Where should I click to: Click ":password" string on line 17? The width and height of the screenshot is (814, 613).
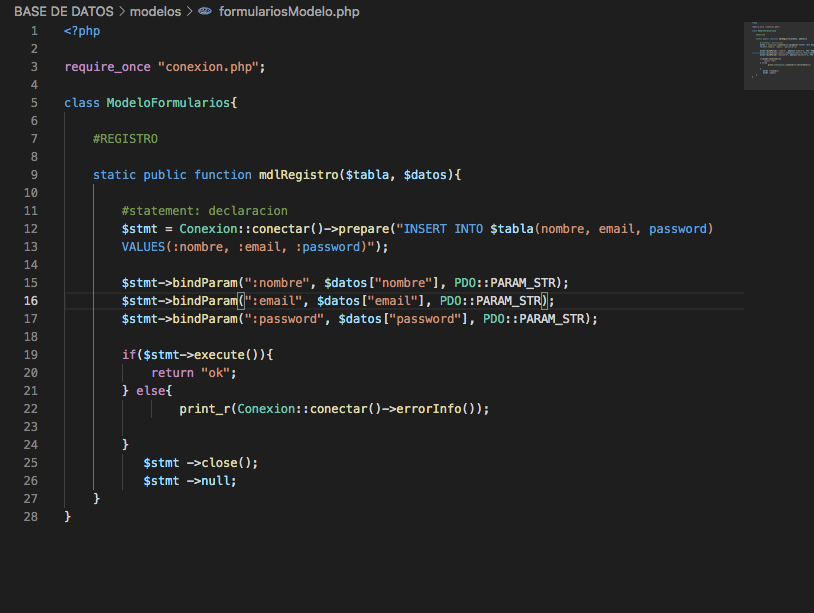(284, 319)
